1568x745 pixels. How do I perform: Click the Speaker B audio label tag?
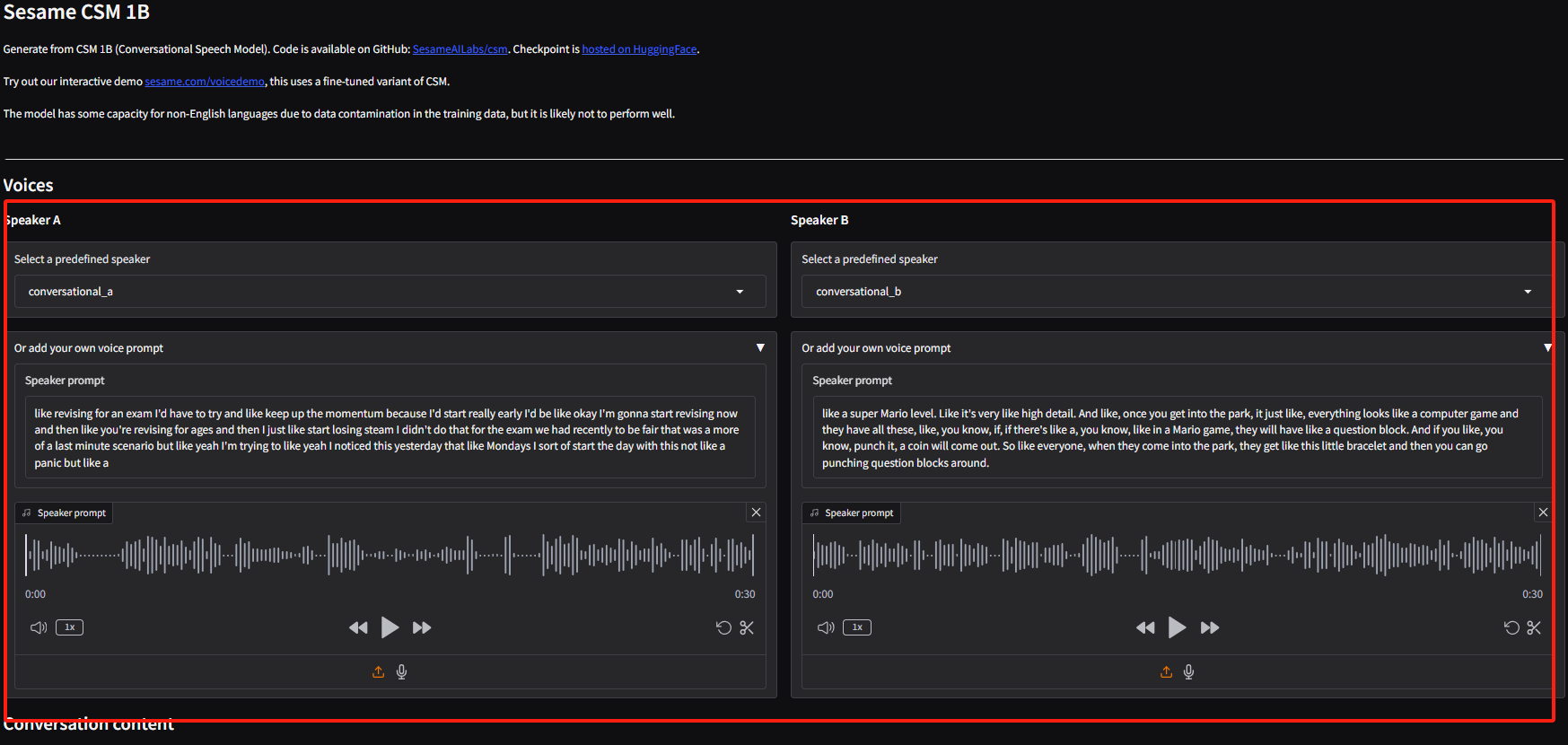click(x=851, y=513)
